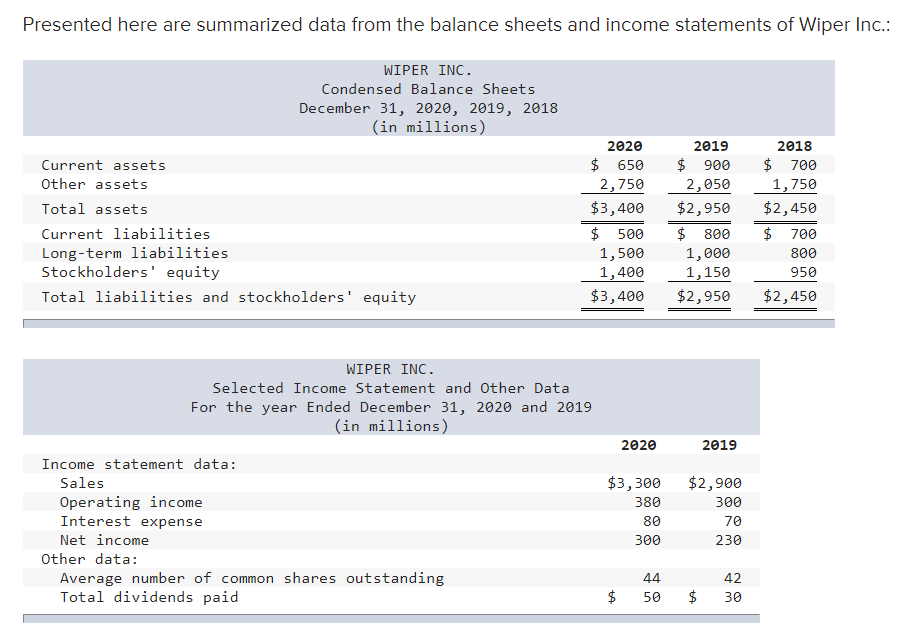Click the 2019 dividends paid value 30
The height and width of the screenshot is (637, 924).
click(x=733, y=597)
